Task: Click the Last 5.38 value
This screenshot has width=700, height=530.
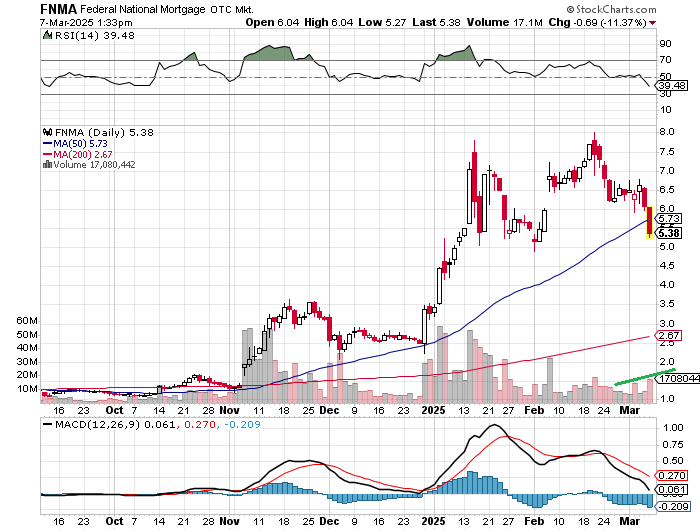Action: tap(436, 22)
